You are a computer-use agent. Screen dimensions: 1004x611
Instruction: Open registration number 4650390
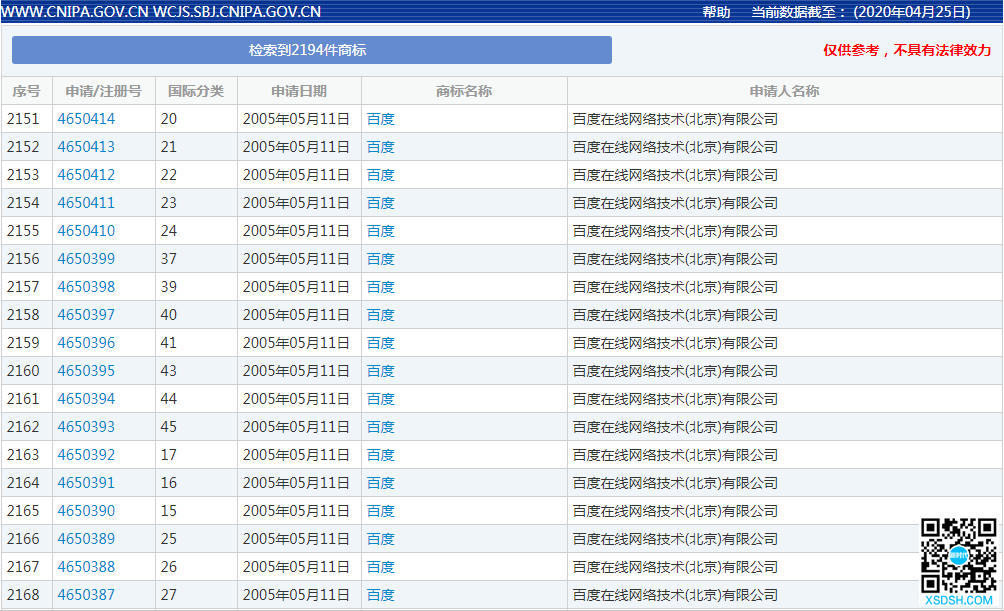tap(86, 511)
